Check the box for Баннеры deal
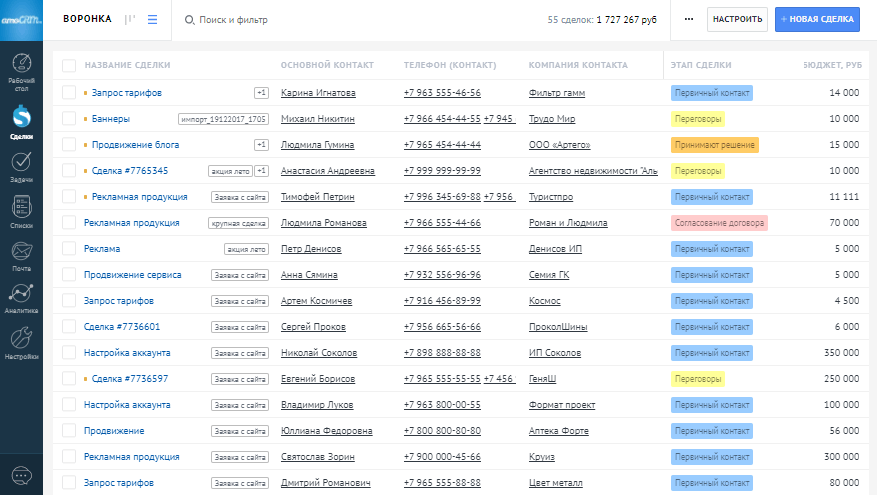The height and width of the screenshot is (495, 877). 69,119
